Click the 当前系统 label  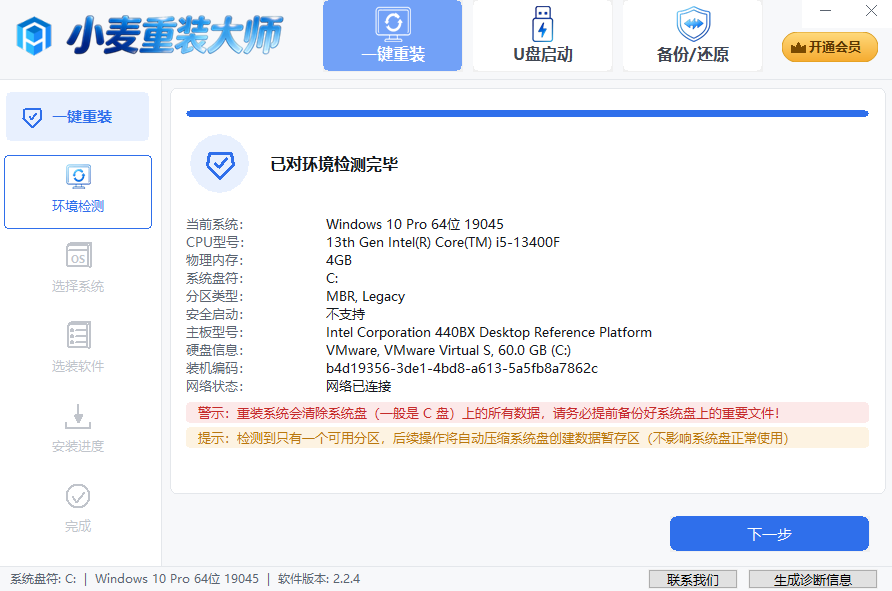tap(214, 224)
